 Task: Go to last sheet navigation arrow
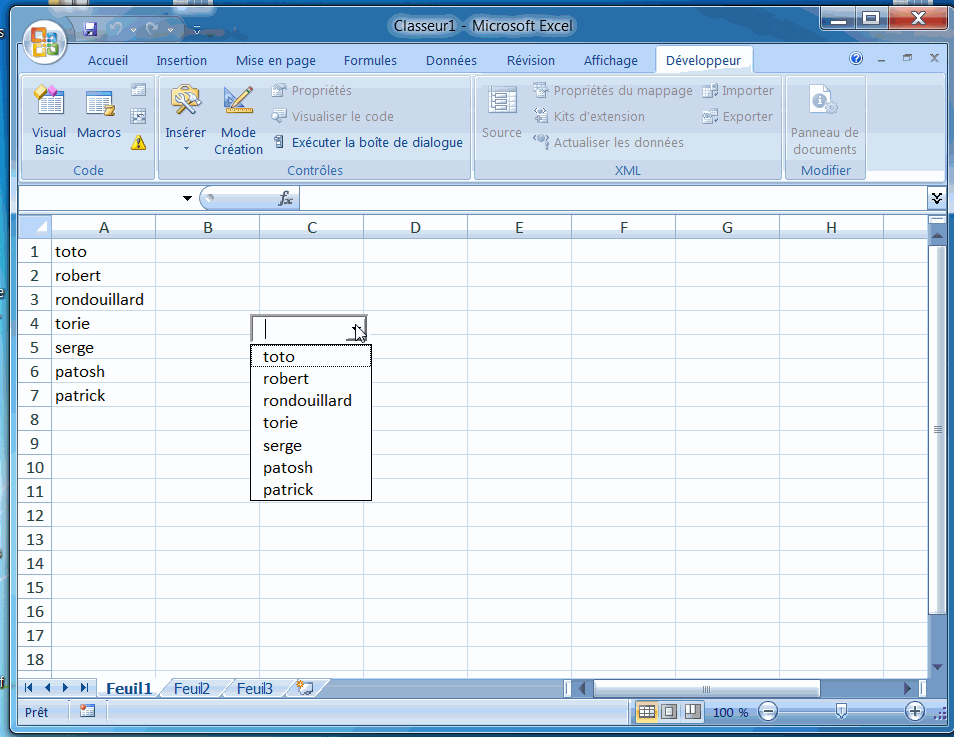85,688
